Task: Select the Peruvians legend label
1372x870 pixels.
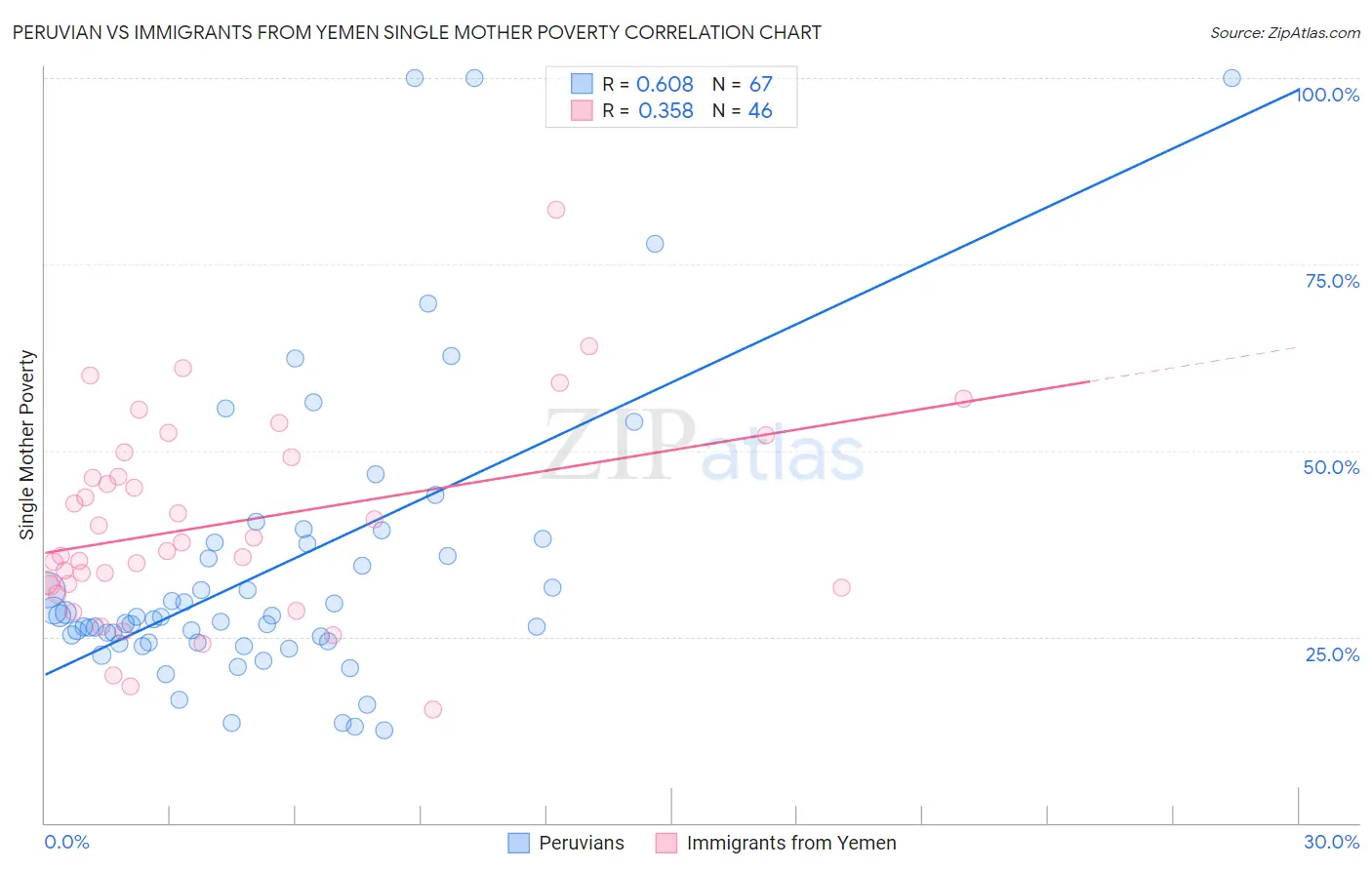Action: tap(582, 843)
